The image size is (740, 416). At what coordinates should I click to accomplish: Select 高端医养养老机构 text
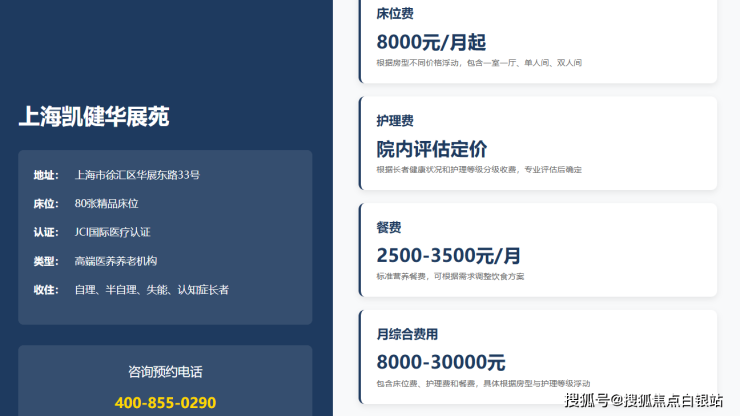116,261
